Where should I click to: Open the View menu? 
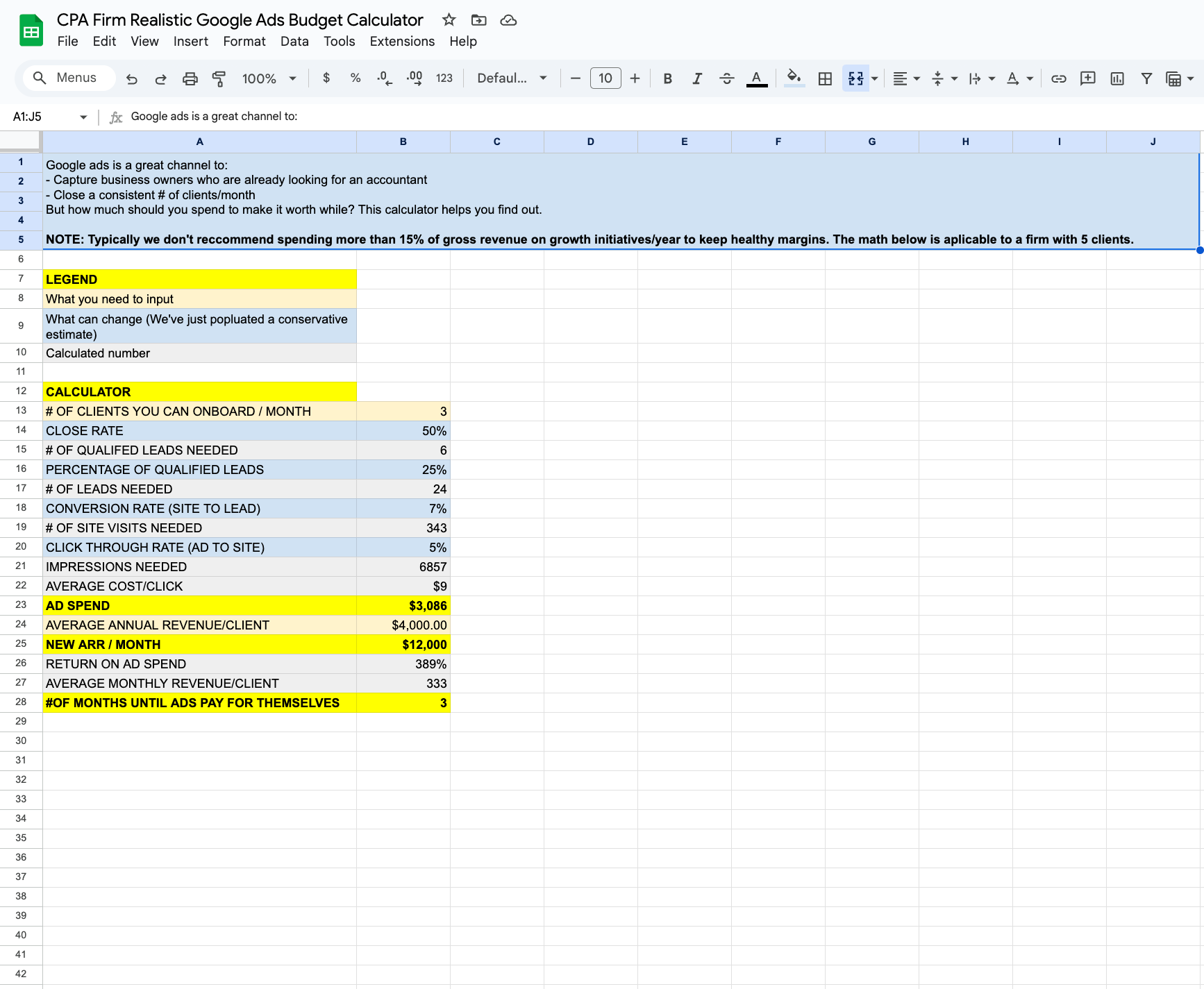tap(144, 42)
